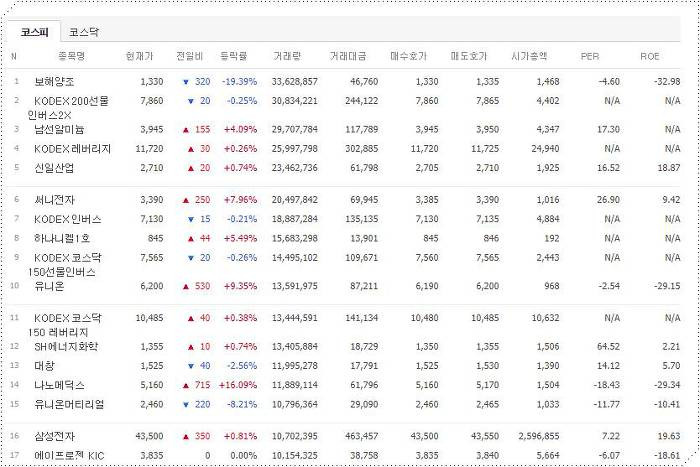Image resolution: width=700 pixels, height=467 pixels.
Task: Click the -19.39% change rate of 보해양조
Action: [240, 82]
